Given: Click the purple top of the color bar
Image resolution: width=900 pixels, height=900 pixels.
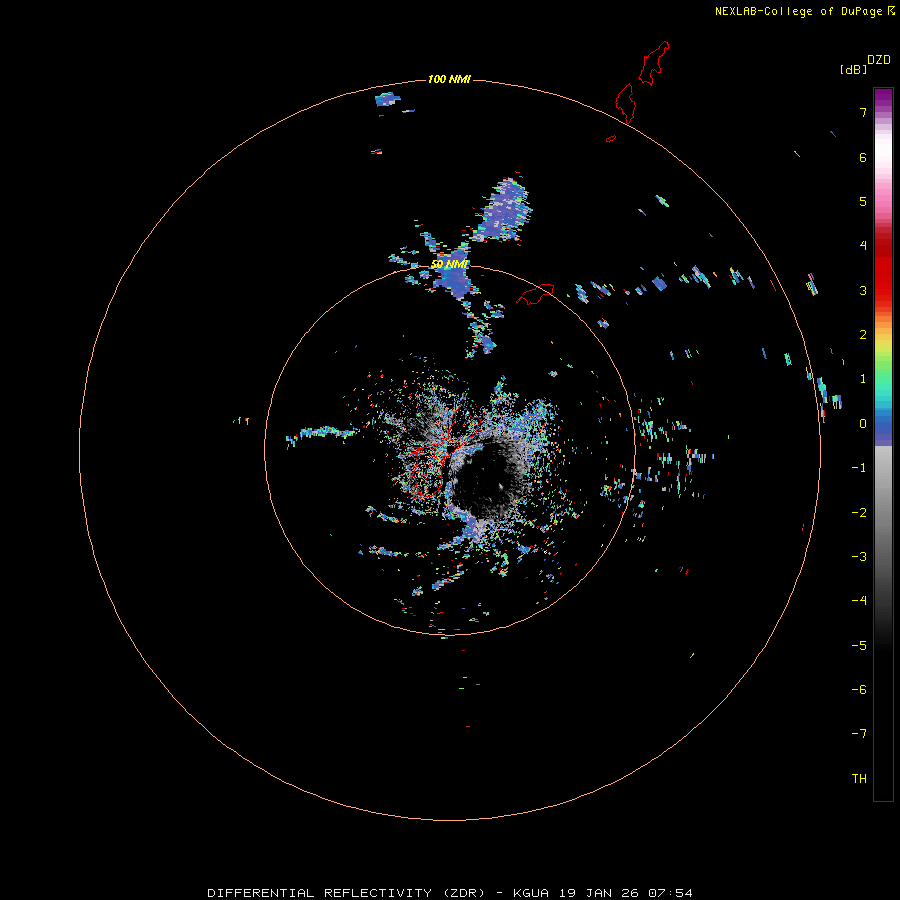Looking at the screenshot, I should (883, 98).
